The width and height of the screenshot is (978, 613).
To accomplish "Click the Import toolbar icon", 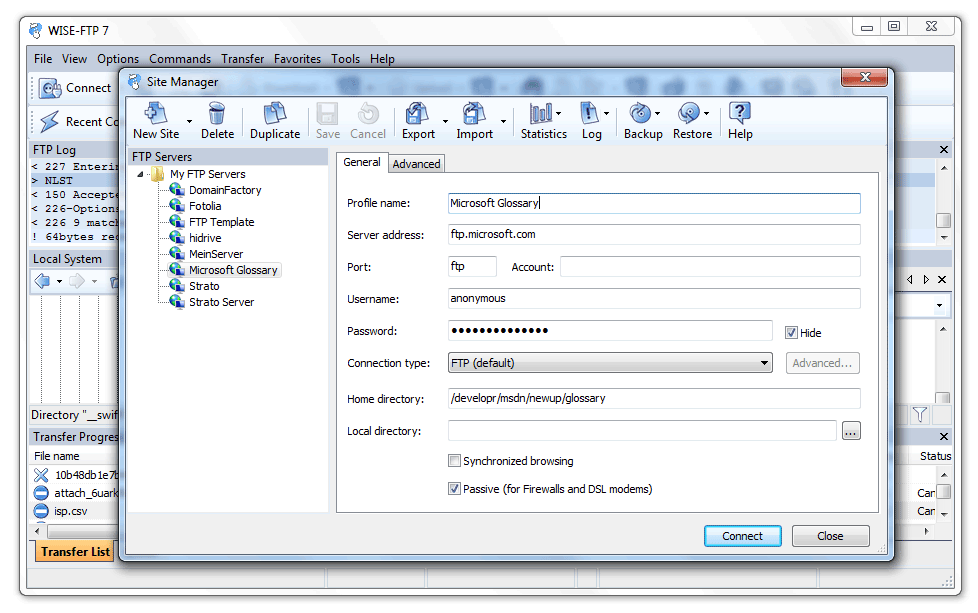I will 474,113.
